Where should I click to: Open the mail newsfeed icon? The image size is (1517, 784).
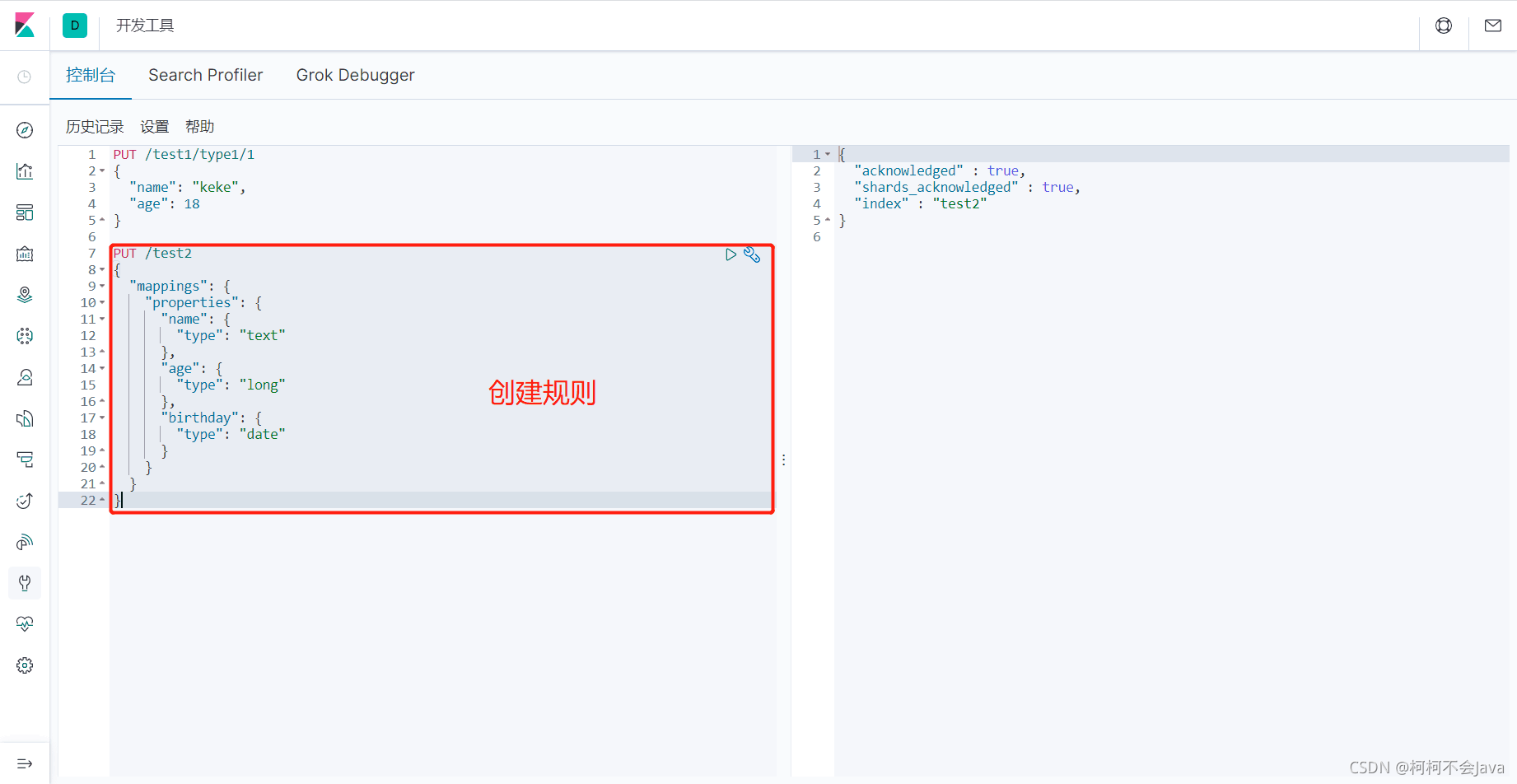click(x=1493, y=26)
